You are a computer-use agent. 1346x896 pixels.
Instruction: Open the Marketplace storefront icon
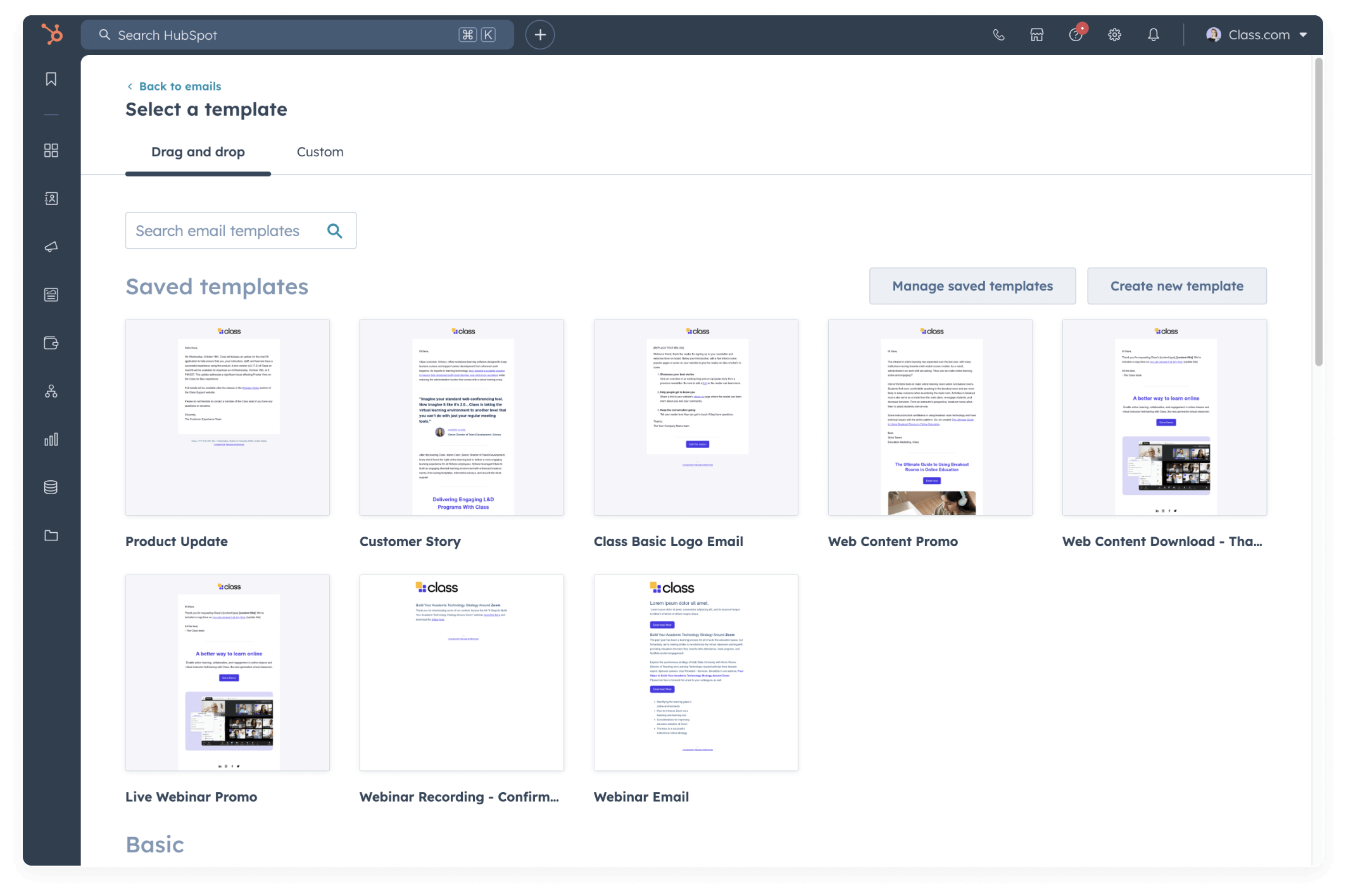pyautogui.click(x=1036, y=35)
